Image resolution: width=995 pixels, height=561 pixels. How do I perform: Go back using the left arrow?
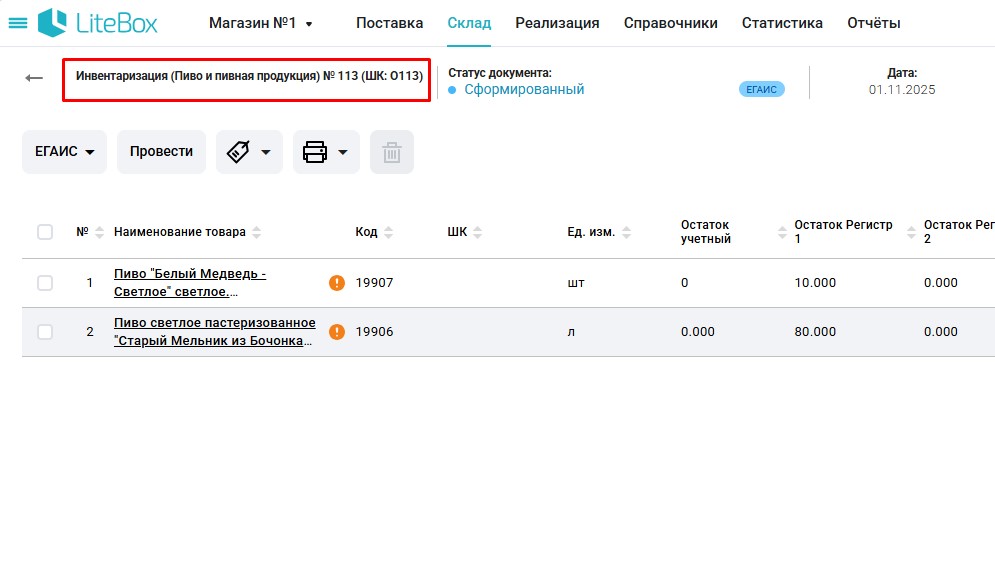pyautogui.click(x=34, y=78)
